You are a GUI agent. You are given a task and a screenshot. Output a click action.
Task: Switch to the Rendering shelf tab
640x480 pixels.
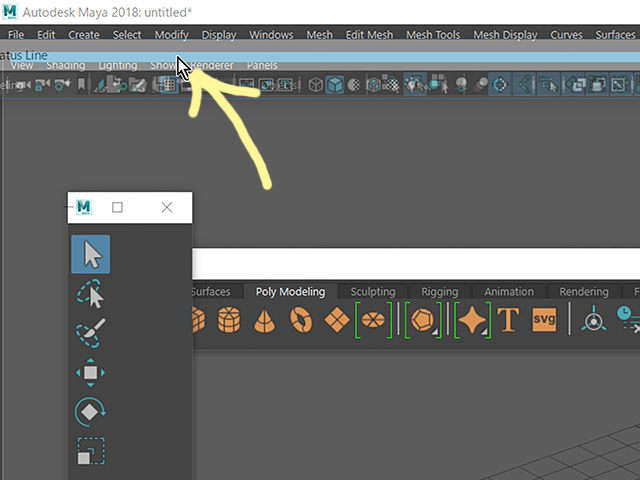click(584, 292)
